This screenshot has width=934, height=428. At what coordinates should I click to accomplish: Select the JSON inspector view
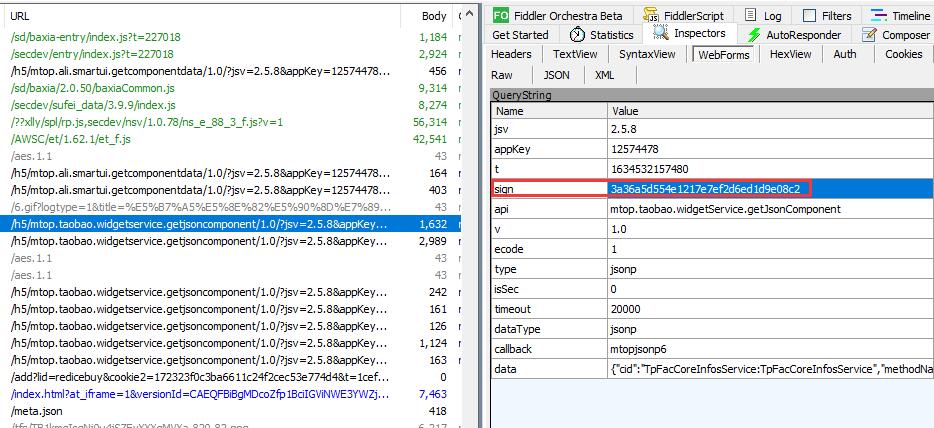click(x=556, y=75)
